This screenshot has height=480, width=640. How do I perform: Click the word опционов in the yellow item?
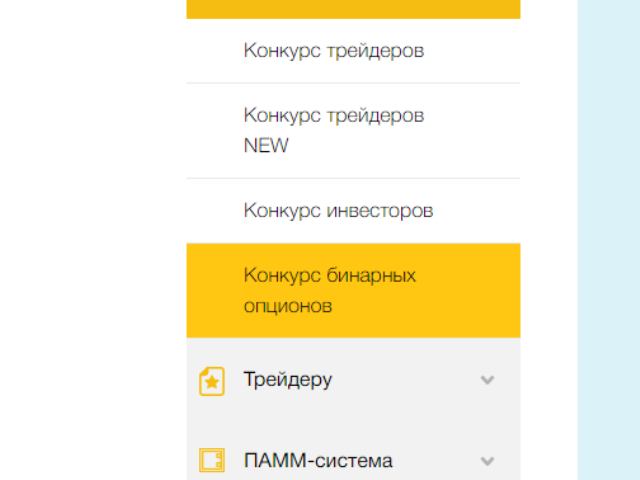[x=288, y=307]
